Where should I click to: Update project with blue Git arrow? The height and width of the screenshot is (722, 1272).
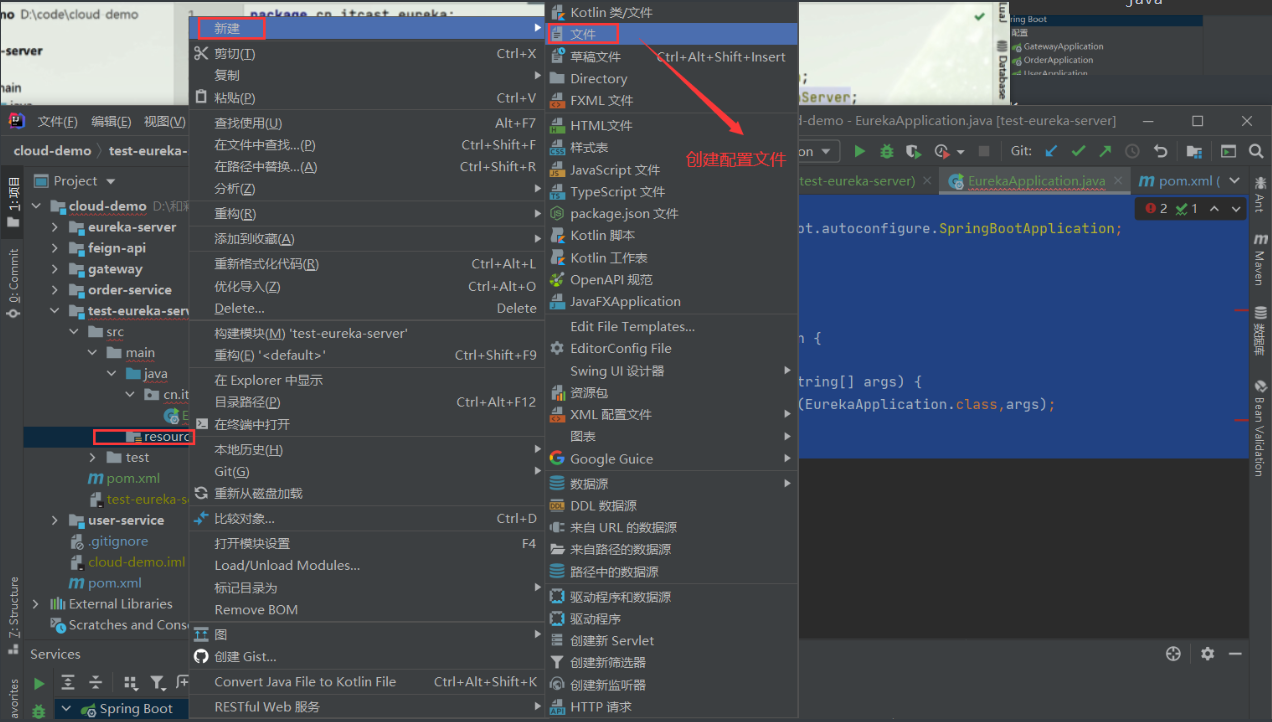pos(1050,151)
